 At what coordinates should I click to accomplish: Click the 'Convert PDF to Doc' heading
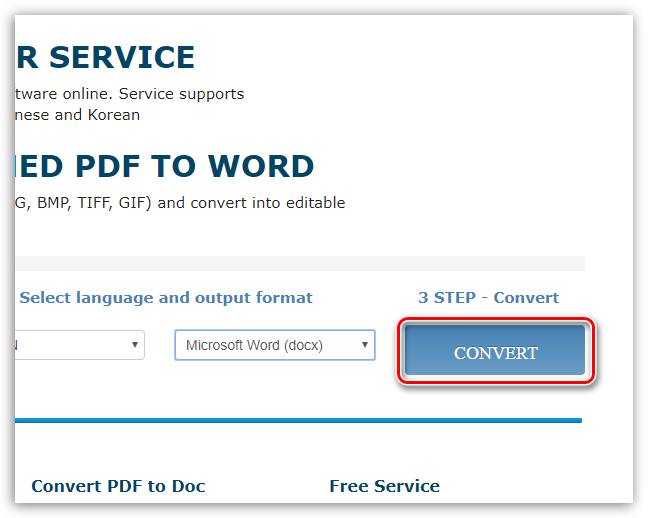pos(118,486)
